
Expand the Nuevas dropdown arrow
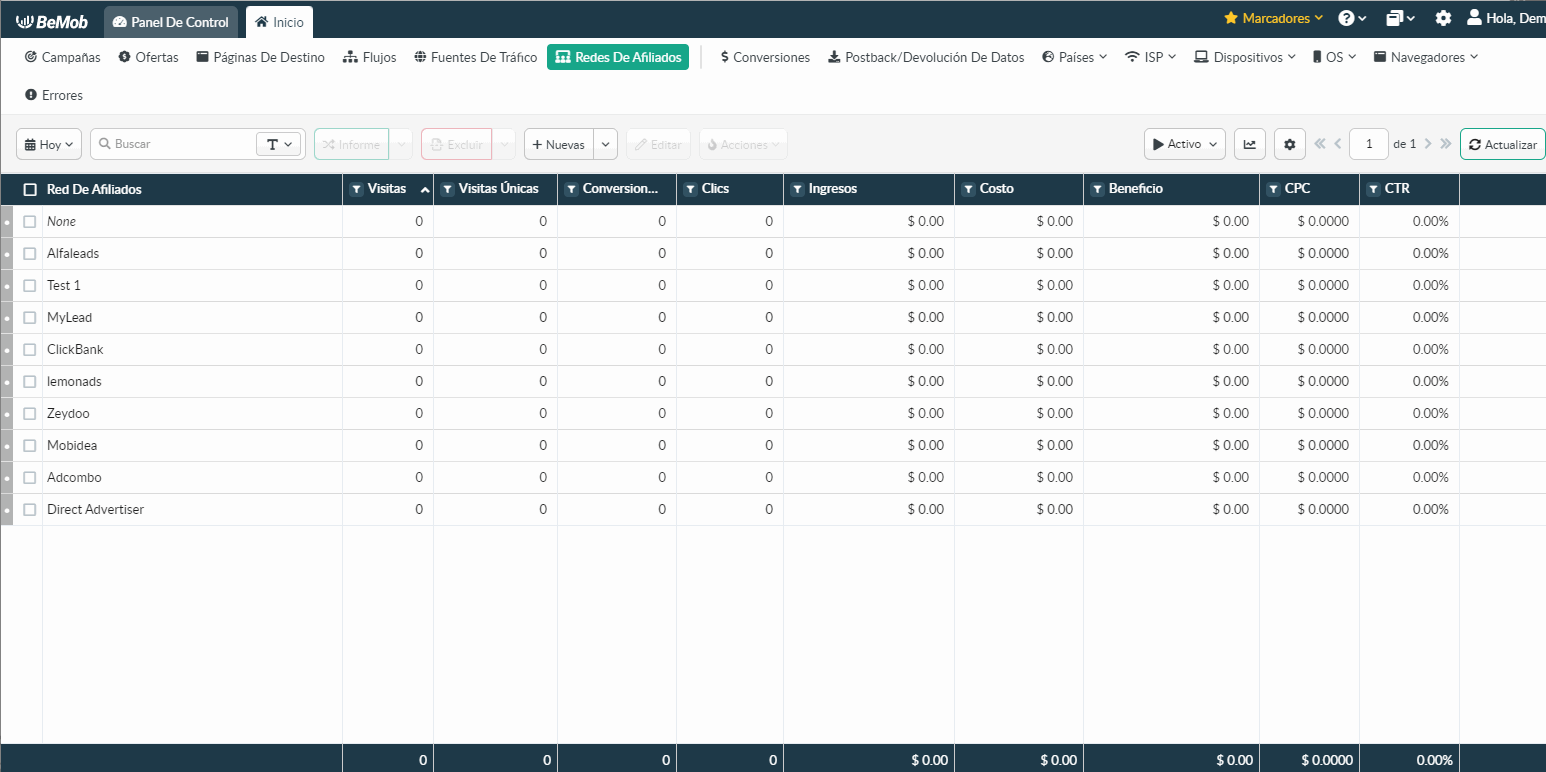[x=605, y=144]
